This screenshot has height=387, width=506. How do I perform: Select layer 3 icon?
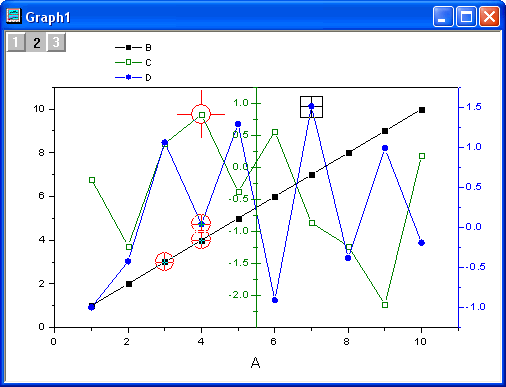[x=56, y=42]
